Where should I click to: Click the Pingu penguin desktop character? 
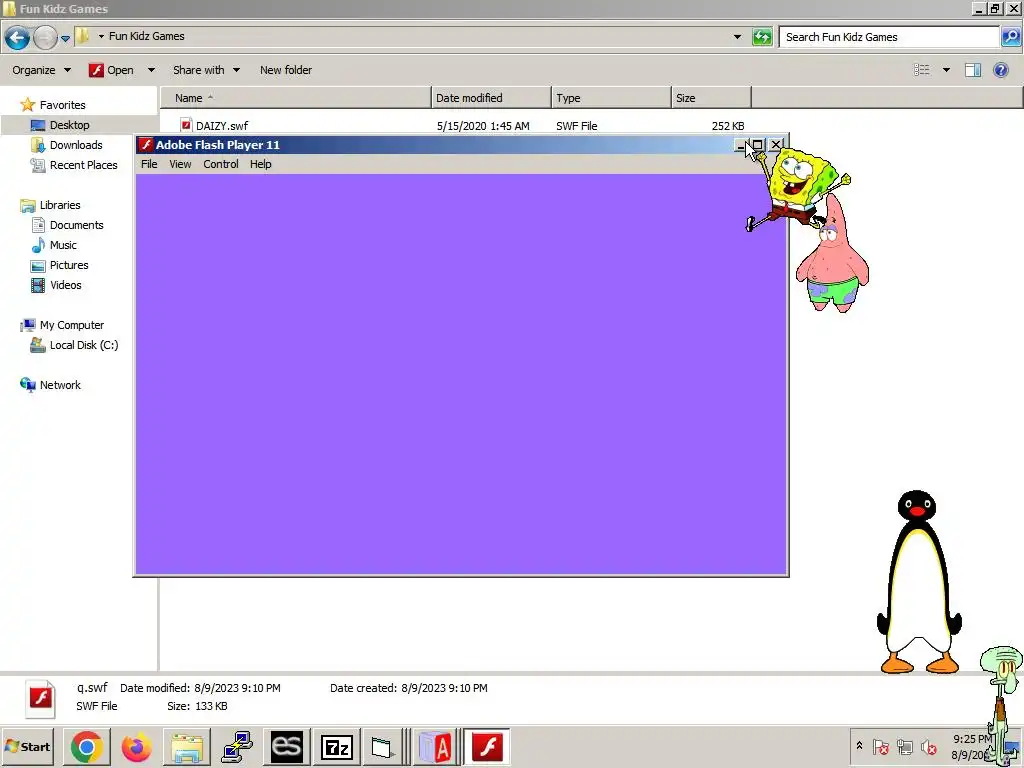pyautogui.click(x=918, y=583)
